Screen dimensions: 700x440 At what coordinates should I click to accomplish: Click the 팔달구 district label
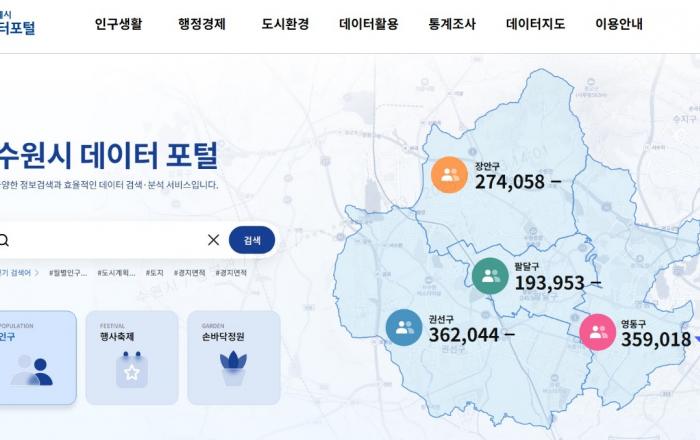point(527,267)
